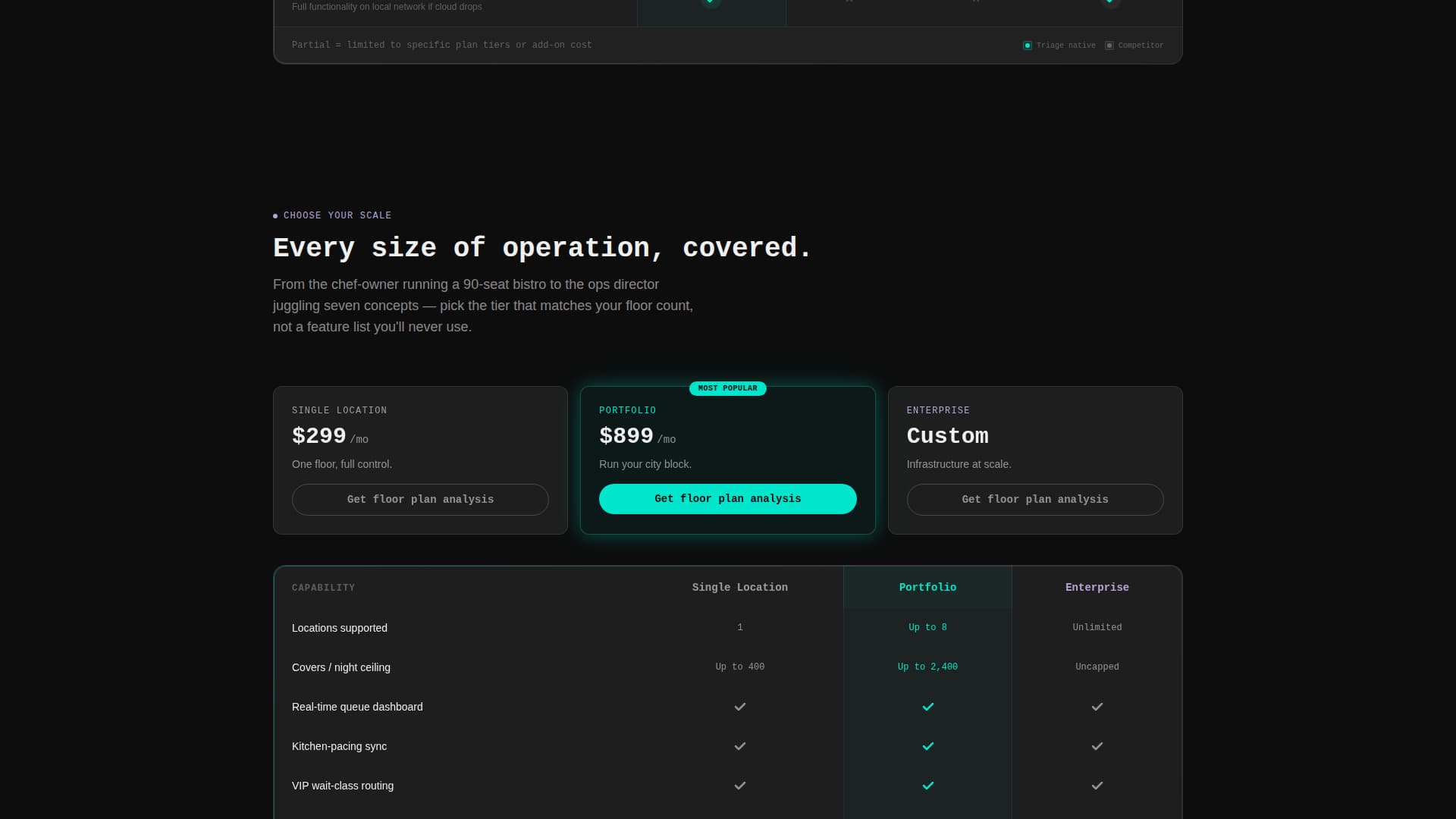The width and height of the screenshot is (1456, 819).
Task: Click 'Infrastructure at scale.' tagline
Action: click(x=959, y=464)
